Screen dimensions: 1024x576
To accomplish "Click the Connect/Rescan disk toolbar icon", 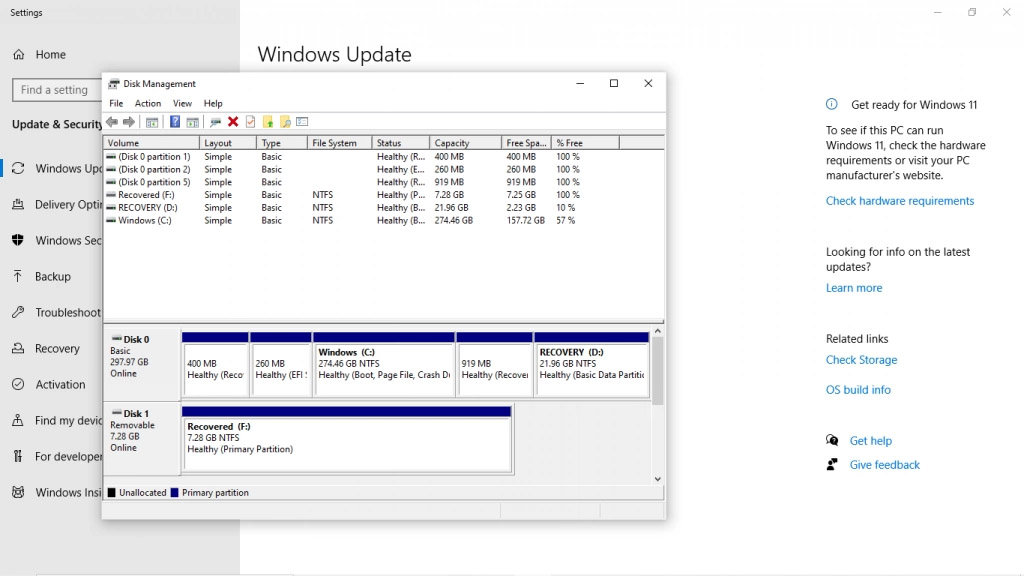I will pos(215,122).
